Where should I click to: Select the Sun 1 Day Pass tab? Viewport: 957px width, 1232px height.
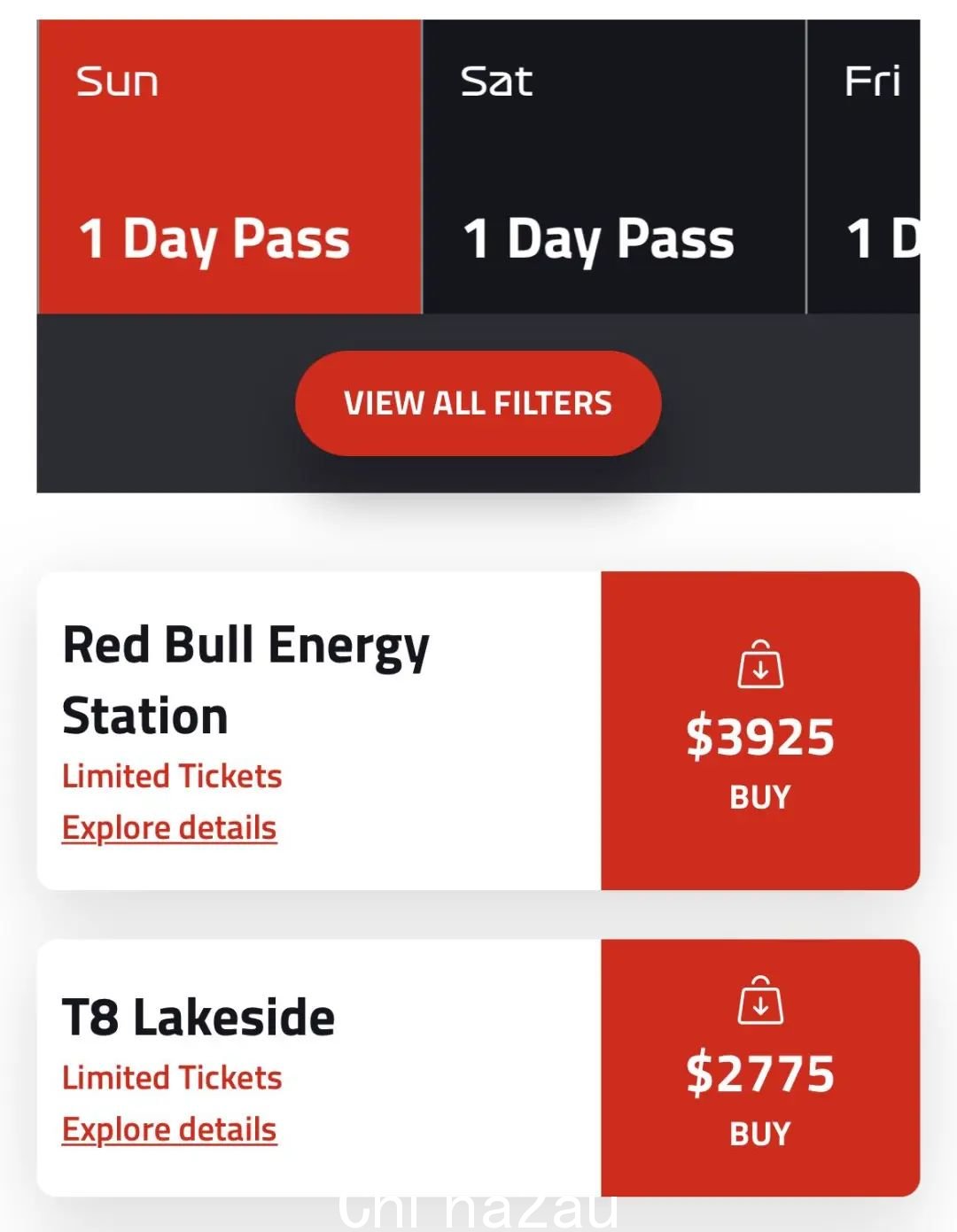(230, 167)
